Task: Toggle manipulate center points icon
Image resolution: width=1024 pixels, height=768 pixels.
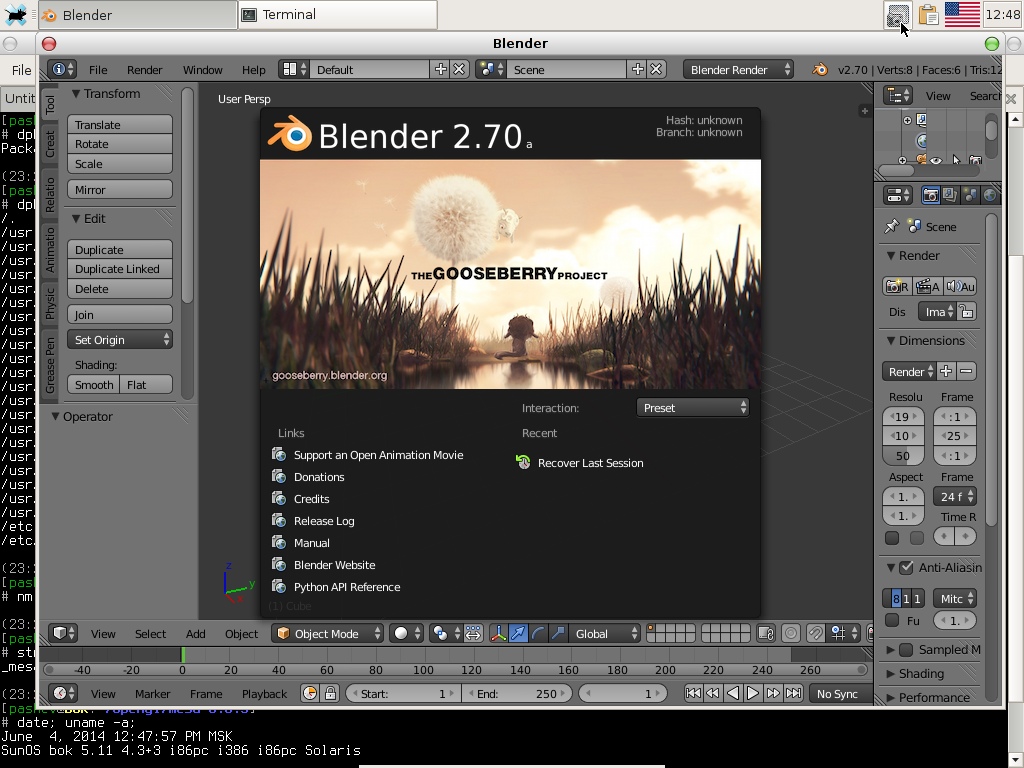Action: point(473,633)
